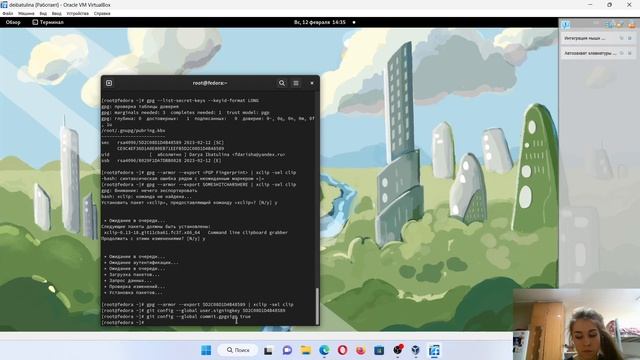640x360 pixels.
Task: Open the app icon with red notification badge
Action: tap(398, 349)
